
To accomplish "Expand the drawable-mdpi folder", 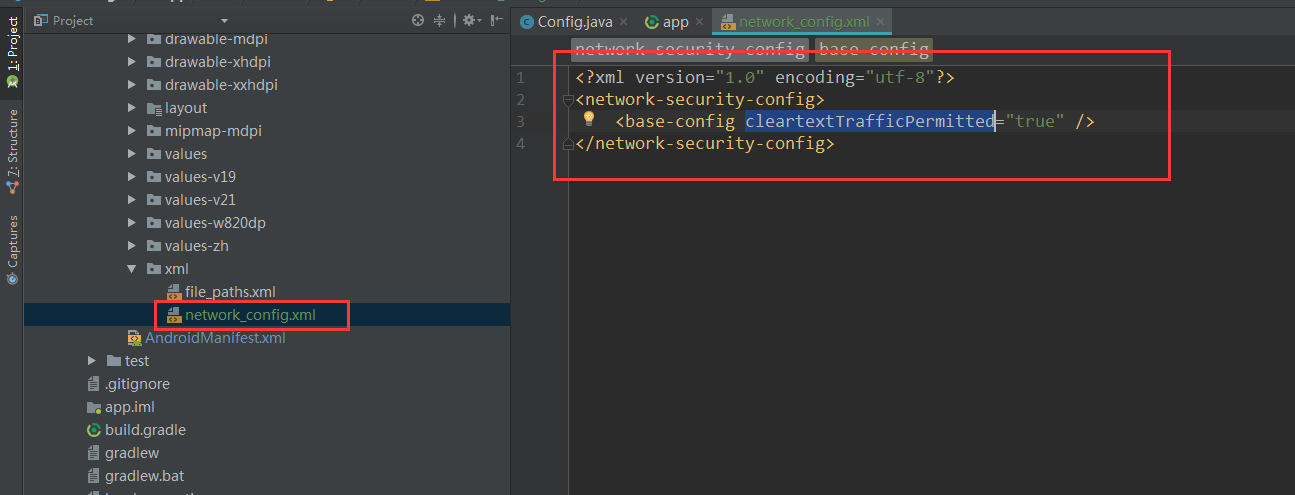I will (132, 39).
